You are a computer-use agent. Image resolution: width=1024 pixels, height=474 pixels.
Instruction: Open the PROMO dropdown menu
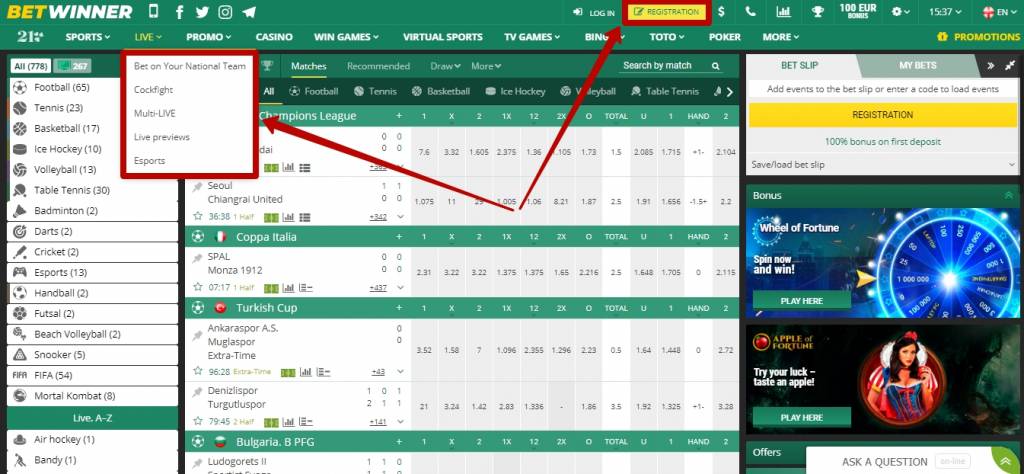pos(208,37)
